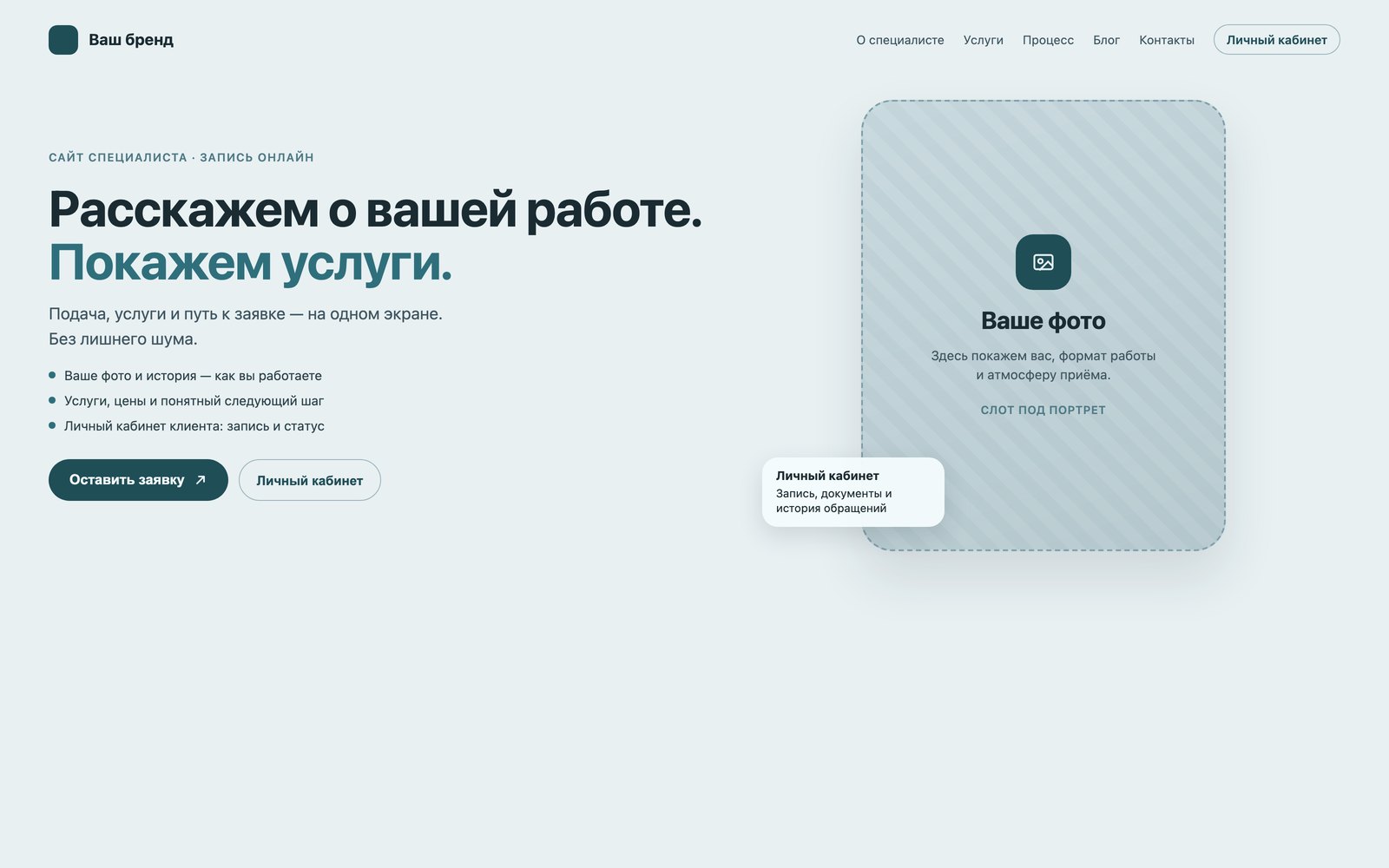The height and width of the screenshot is (868, 1389).
Task: Click text 'Здесь покажем вас, формат работы'
Action: 1043,356
